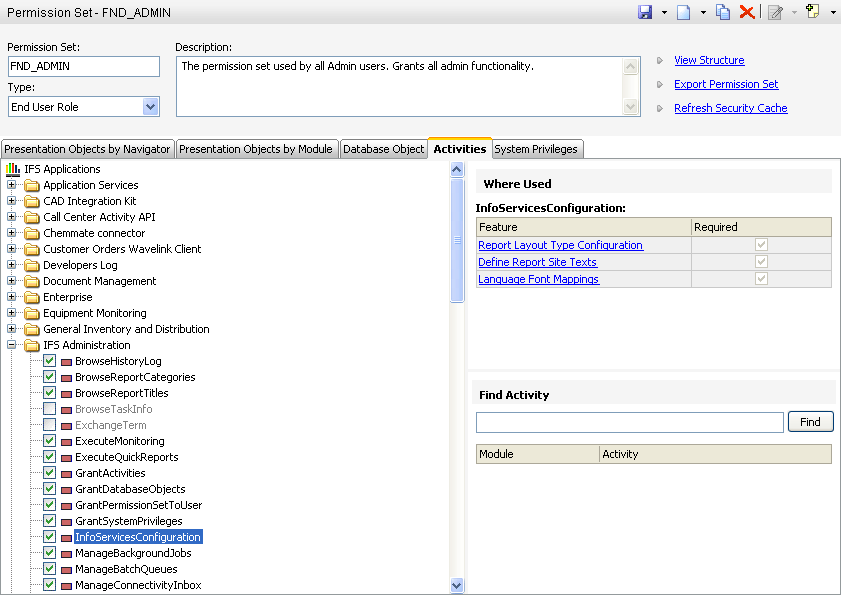The height and width of the screenshot is (595, 841).
Task: Enable the BrowseTaskInfo checkbox
Action: tap(49, 409)
